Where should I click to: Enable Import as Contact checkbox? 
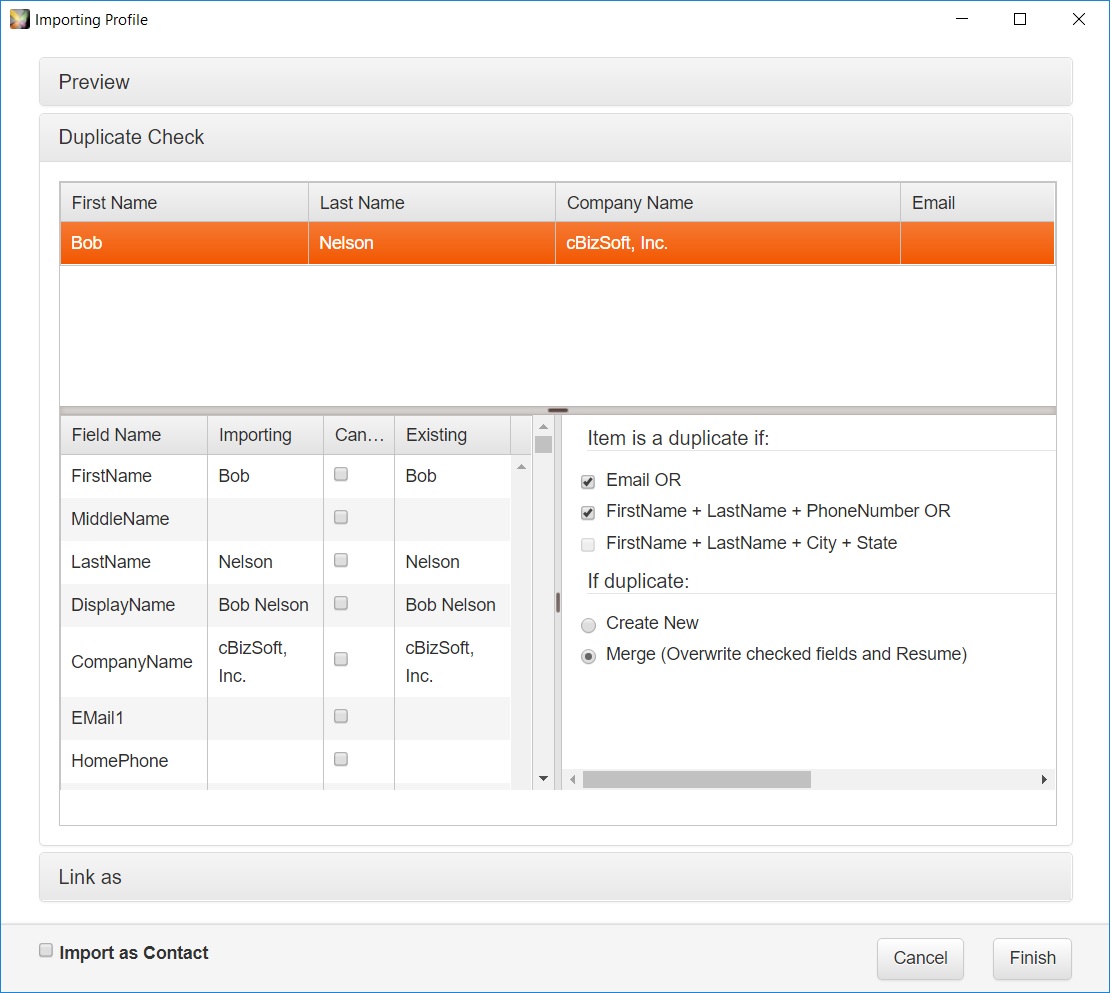tap(46, 950)
